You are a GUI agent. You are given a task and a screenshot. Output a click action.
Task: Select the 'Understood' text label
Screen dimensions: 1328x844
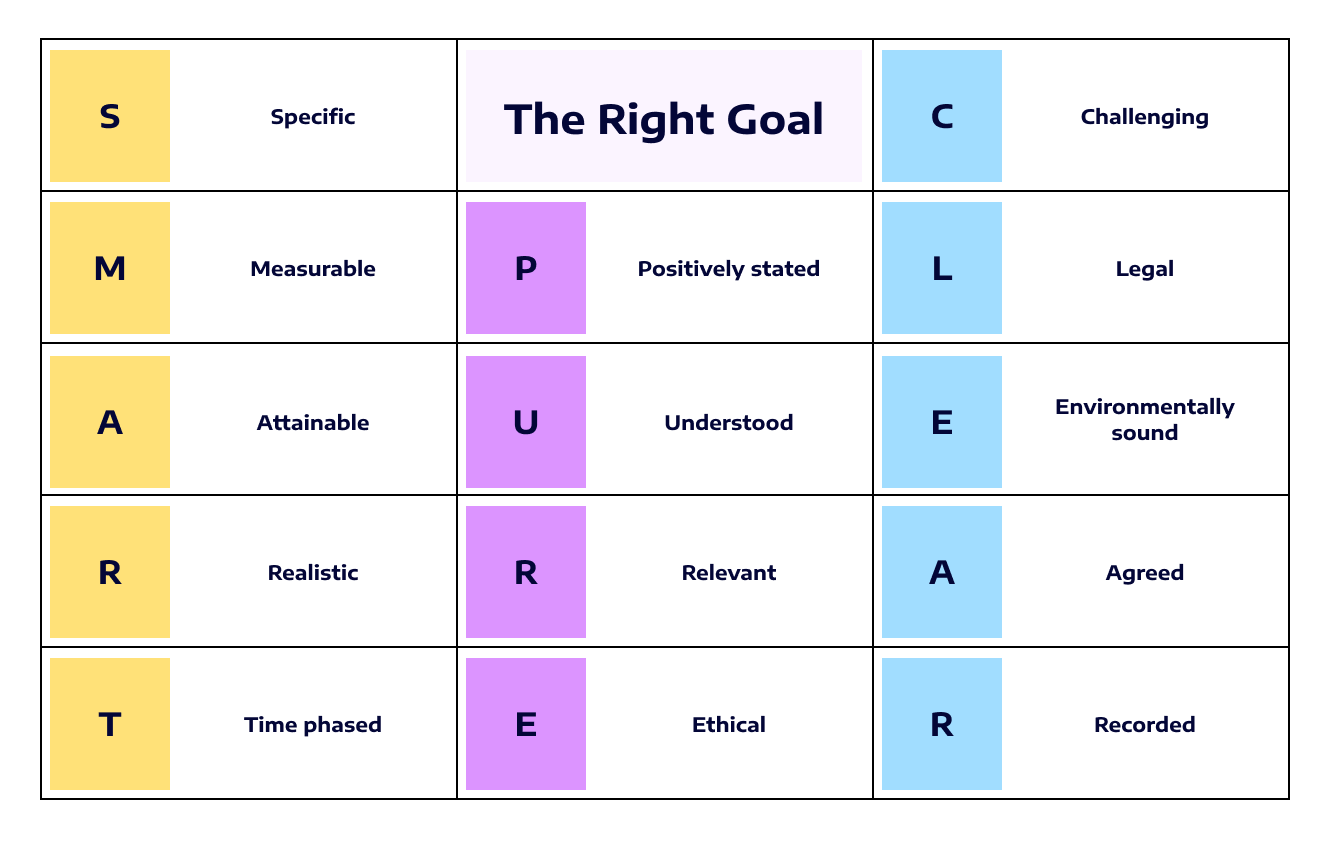(729, 423)
